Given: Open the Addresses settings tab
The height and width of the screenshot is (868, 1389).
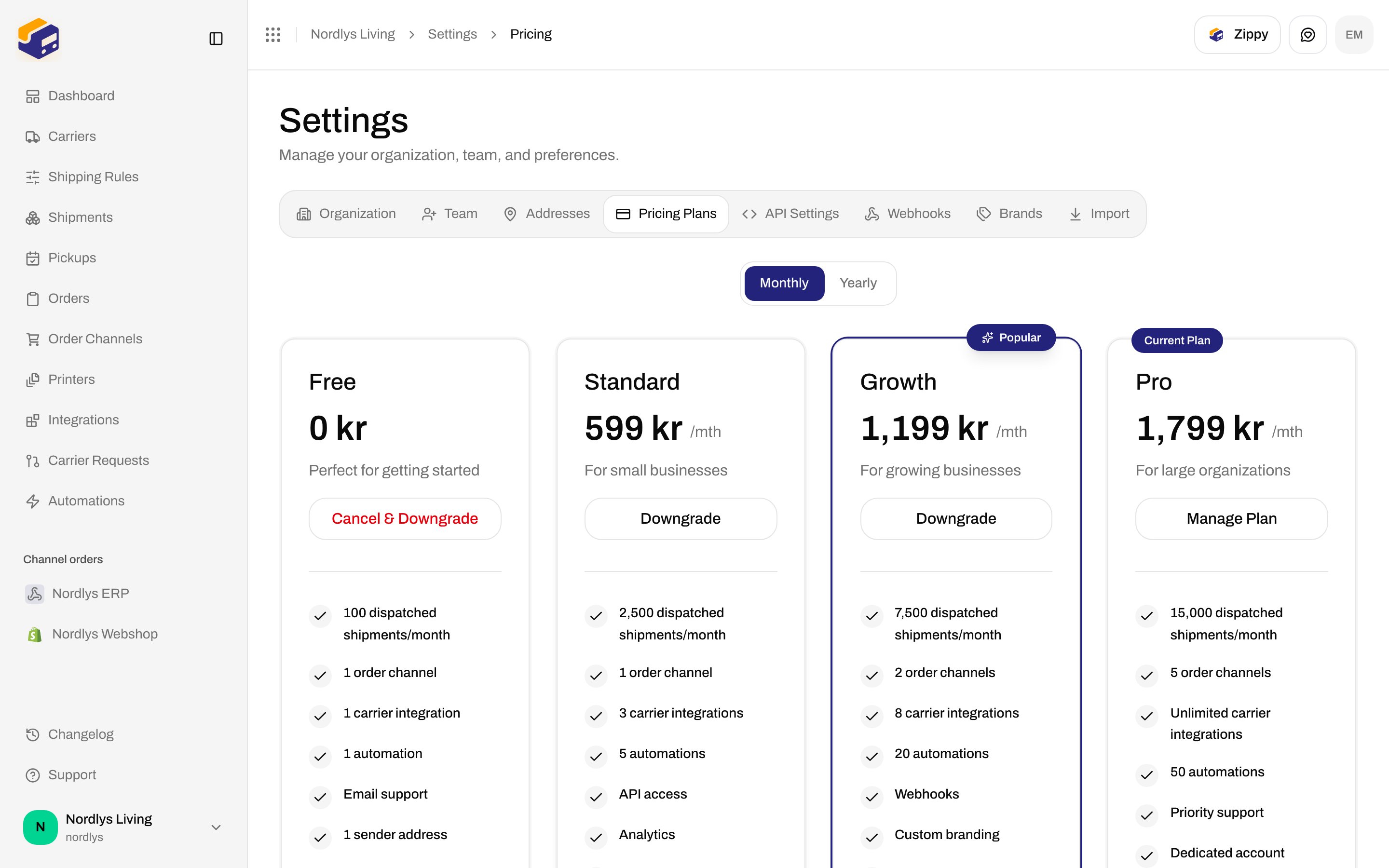Looking at the screenshot, I should [x=546, y=214].
